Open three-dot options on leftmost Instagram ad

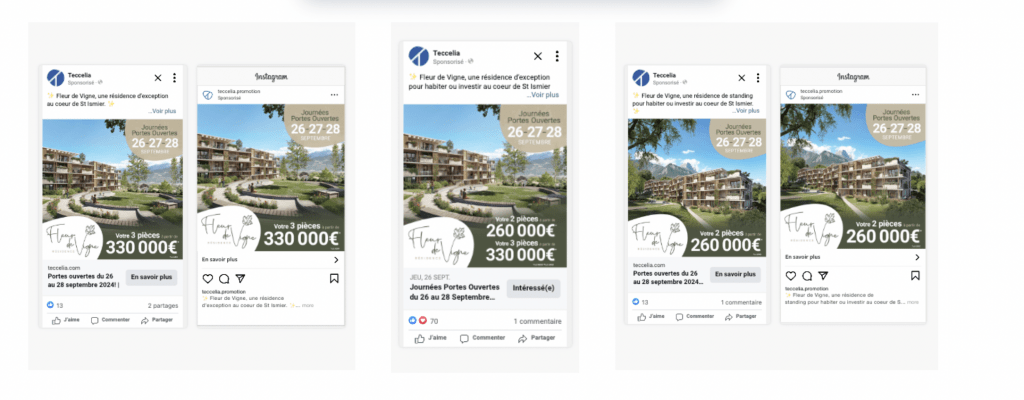(334, 95)
